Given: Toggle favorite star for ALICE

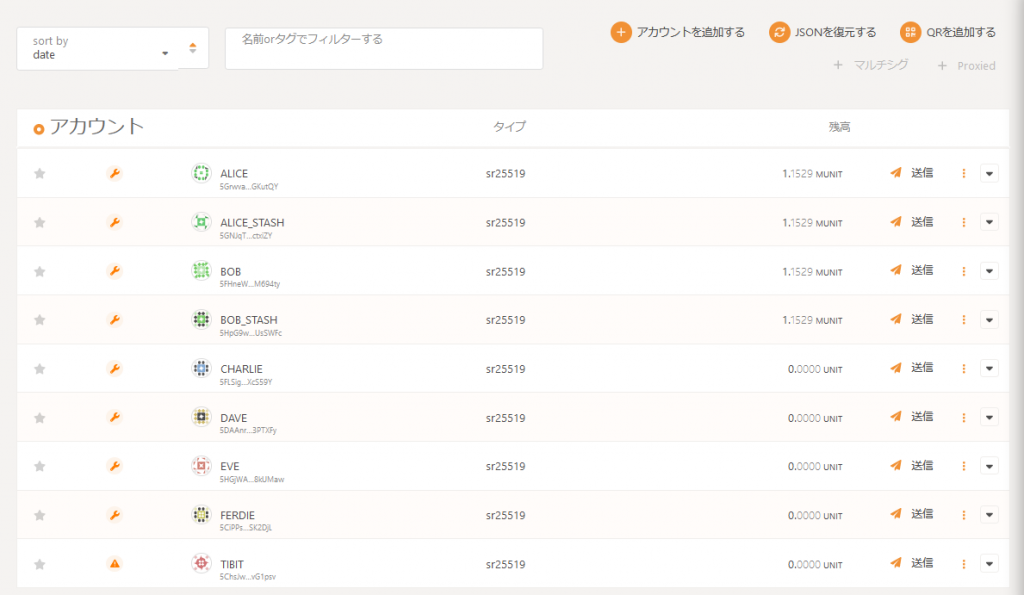Looking at the screenshot, I should pos(40,174).
